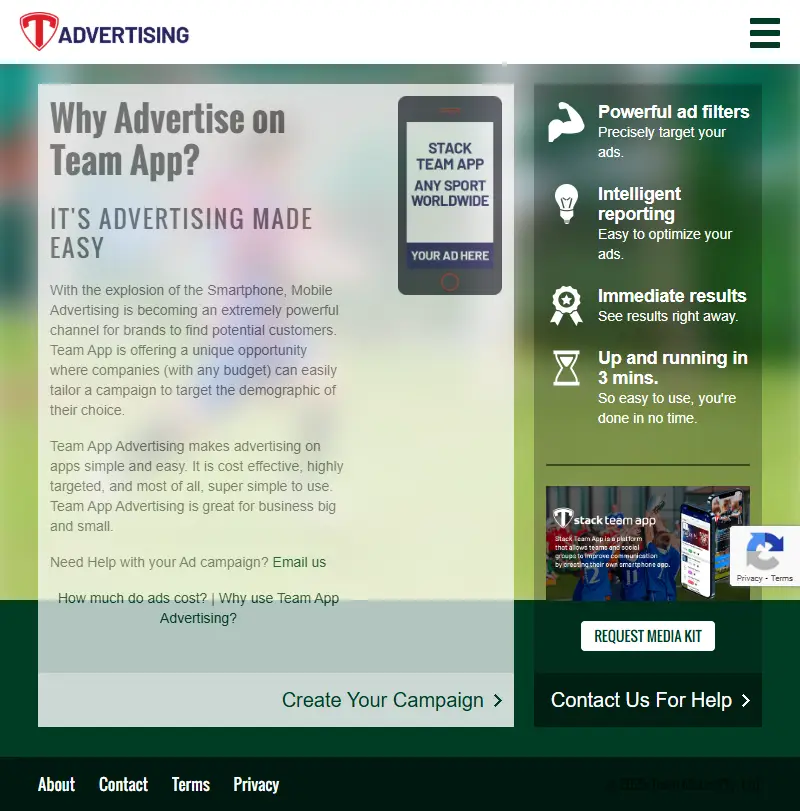
Task: Click the flexed arm ad filters icon
Action: click(566, 122)
